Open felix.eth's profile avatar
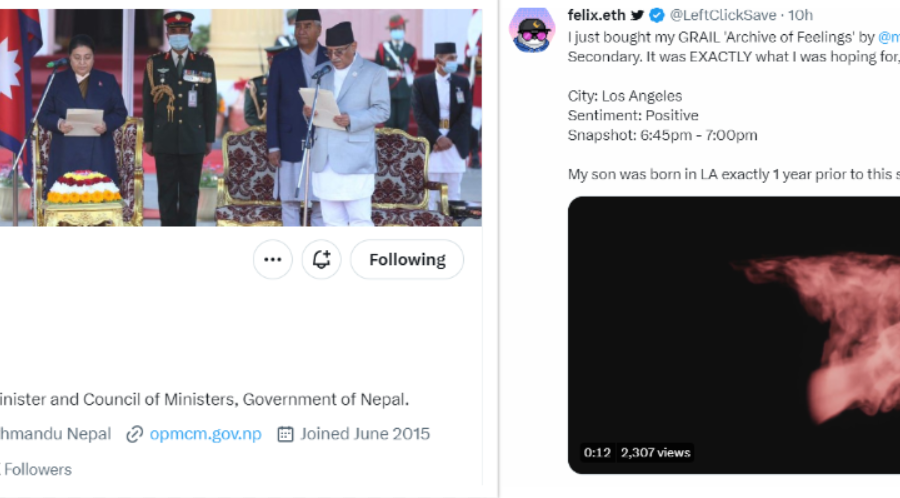The height and width of the screenshot is (498, 900). pos(532,29)
